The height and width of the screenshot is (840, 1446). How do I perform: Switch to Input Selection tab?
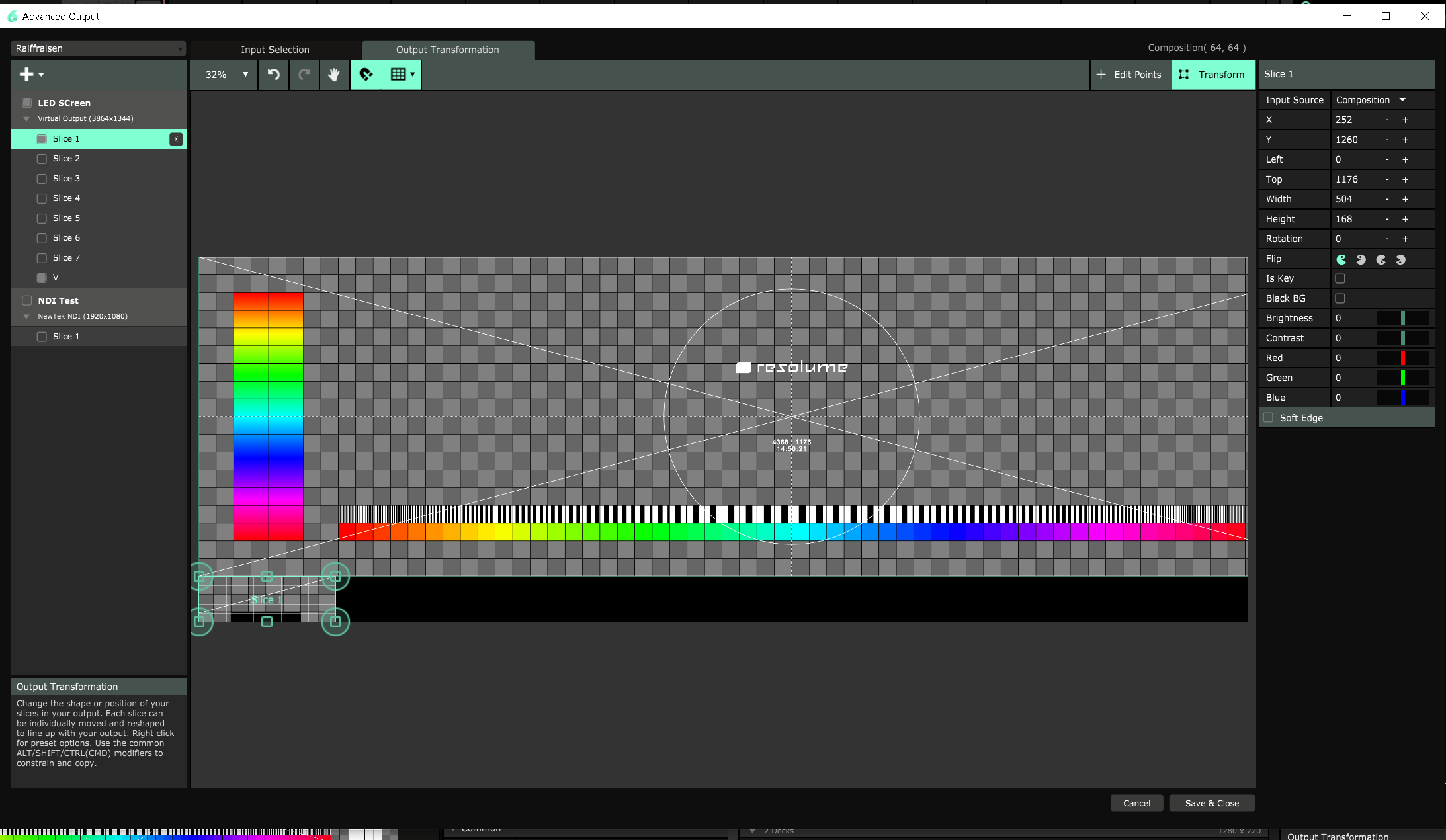tap(275, 50)
